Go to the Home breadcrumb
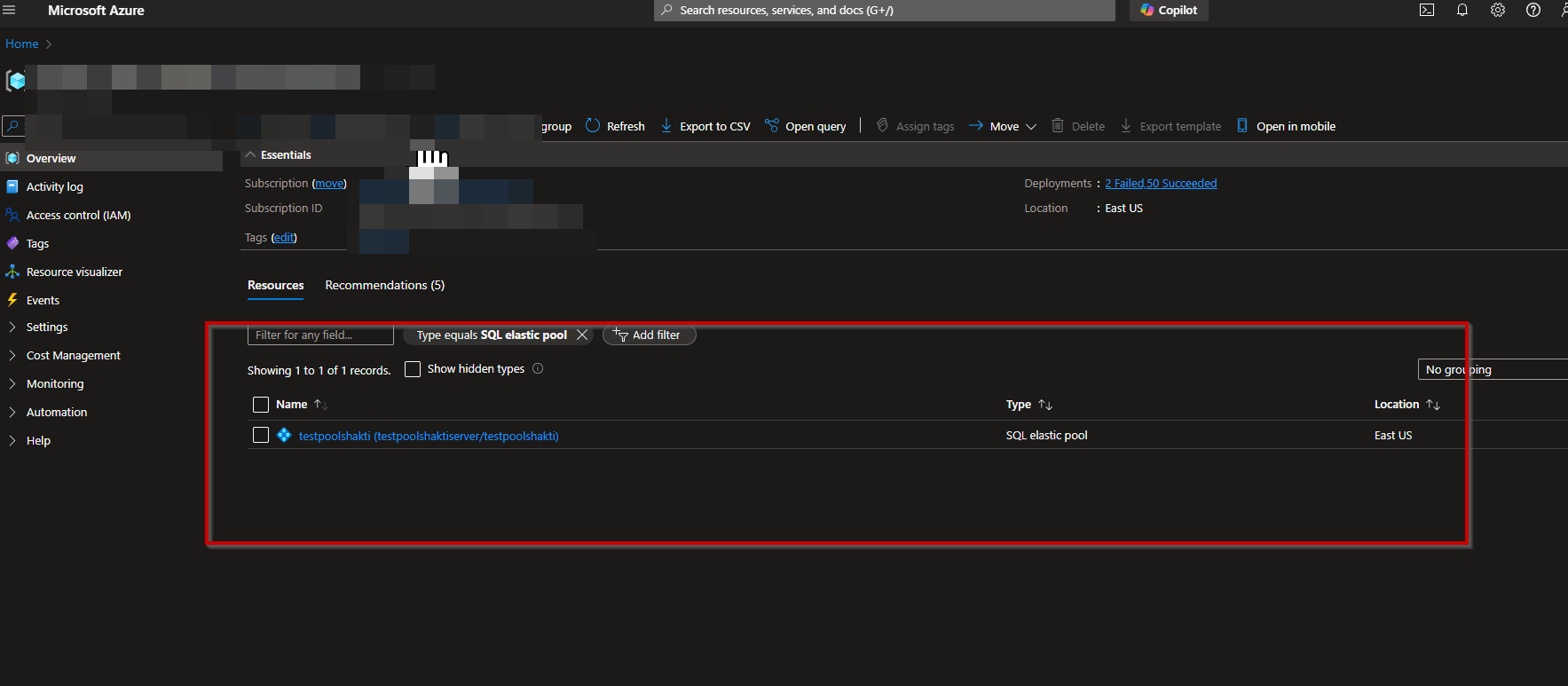Viewport: 1568px width, 686px height. click(x=22, y=43)
